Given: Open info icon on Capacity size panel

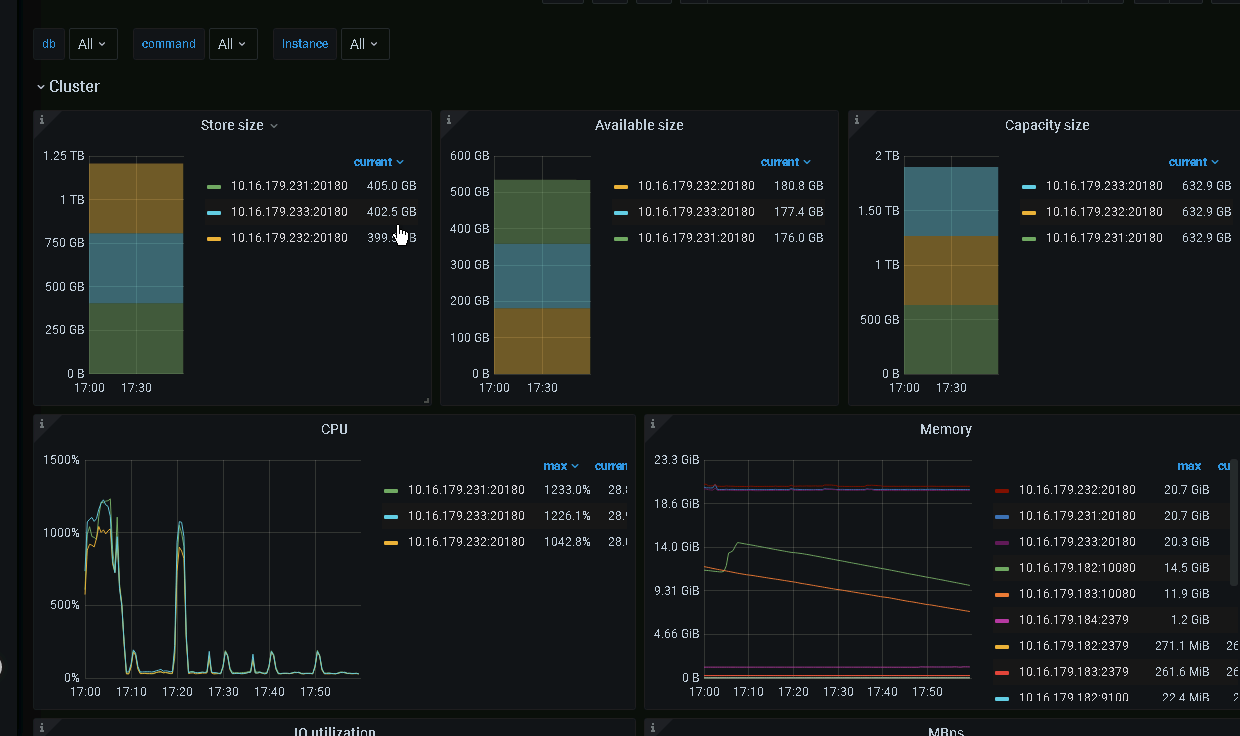Looking at the screenshot, I should coord(856,119).
